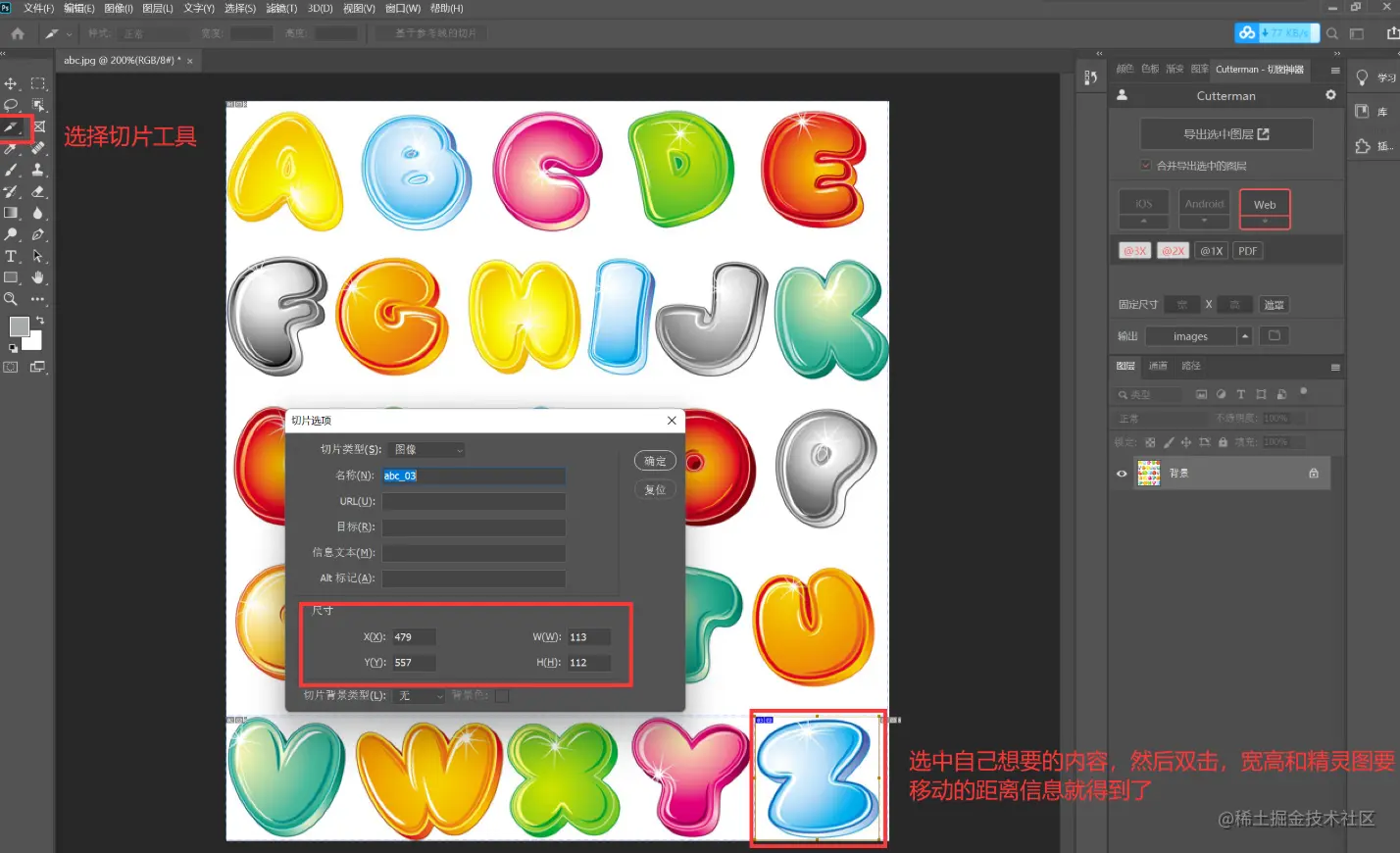This screenshot has width=1400, height=853.
Task: Open the 切片背景类型 dropdown
Action: coord(420,696)
